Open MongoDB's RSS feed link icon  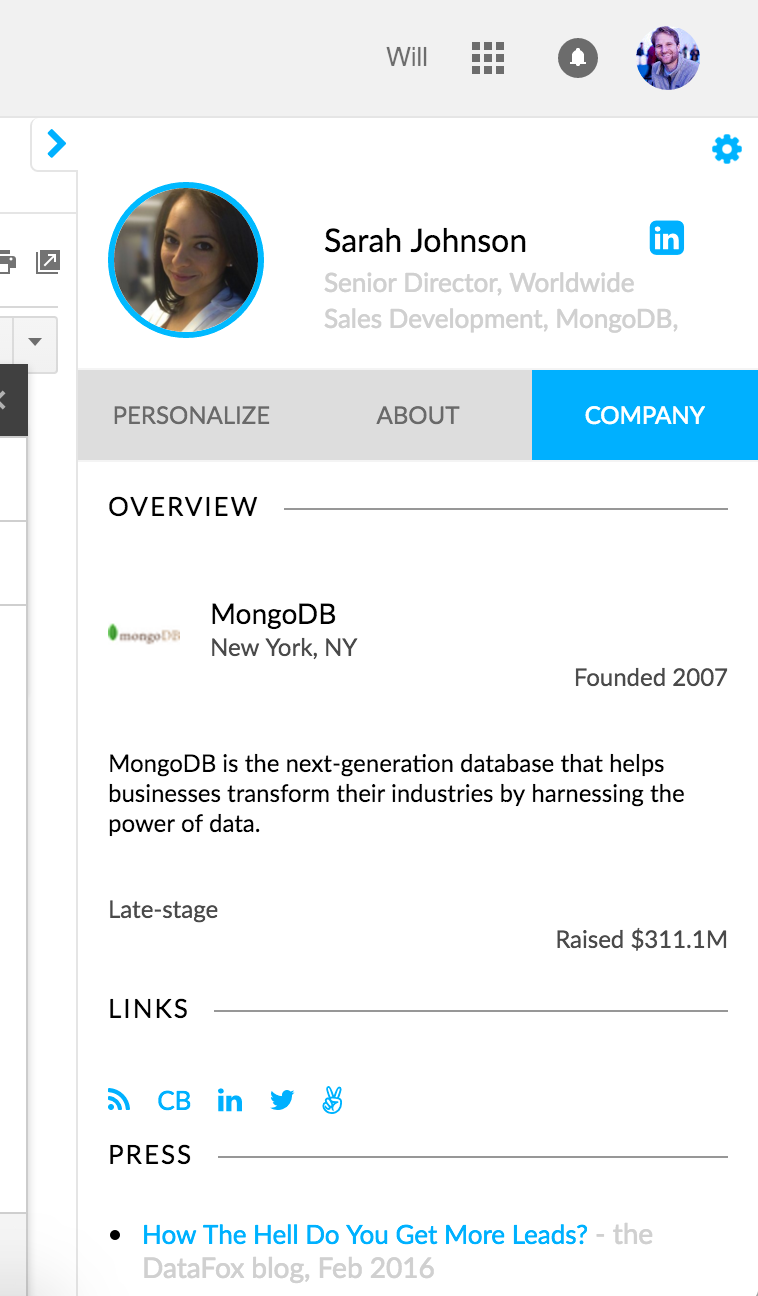coord(119,1101)
